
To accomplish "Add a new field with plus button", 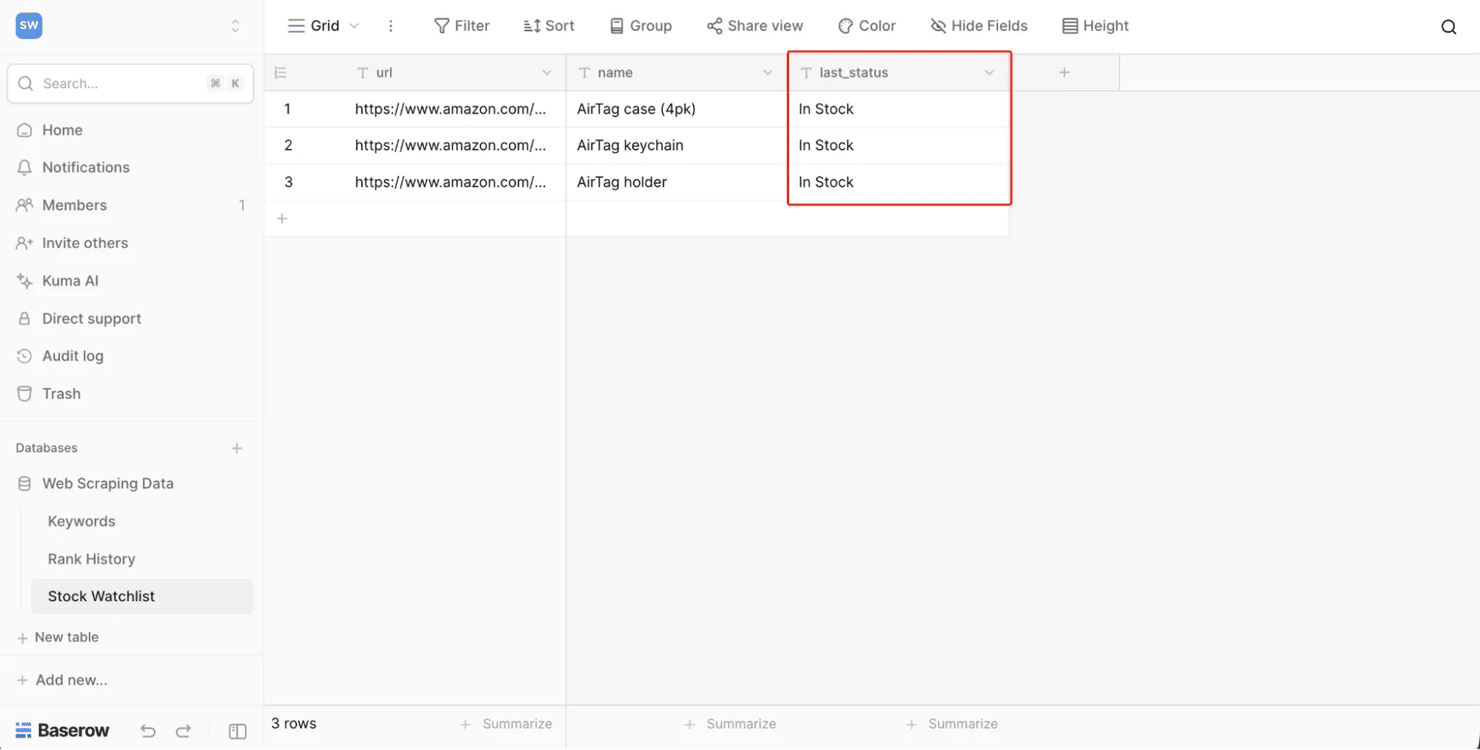I will [1064, 73].
